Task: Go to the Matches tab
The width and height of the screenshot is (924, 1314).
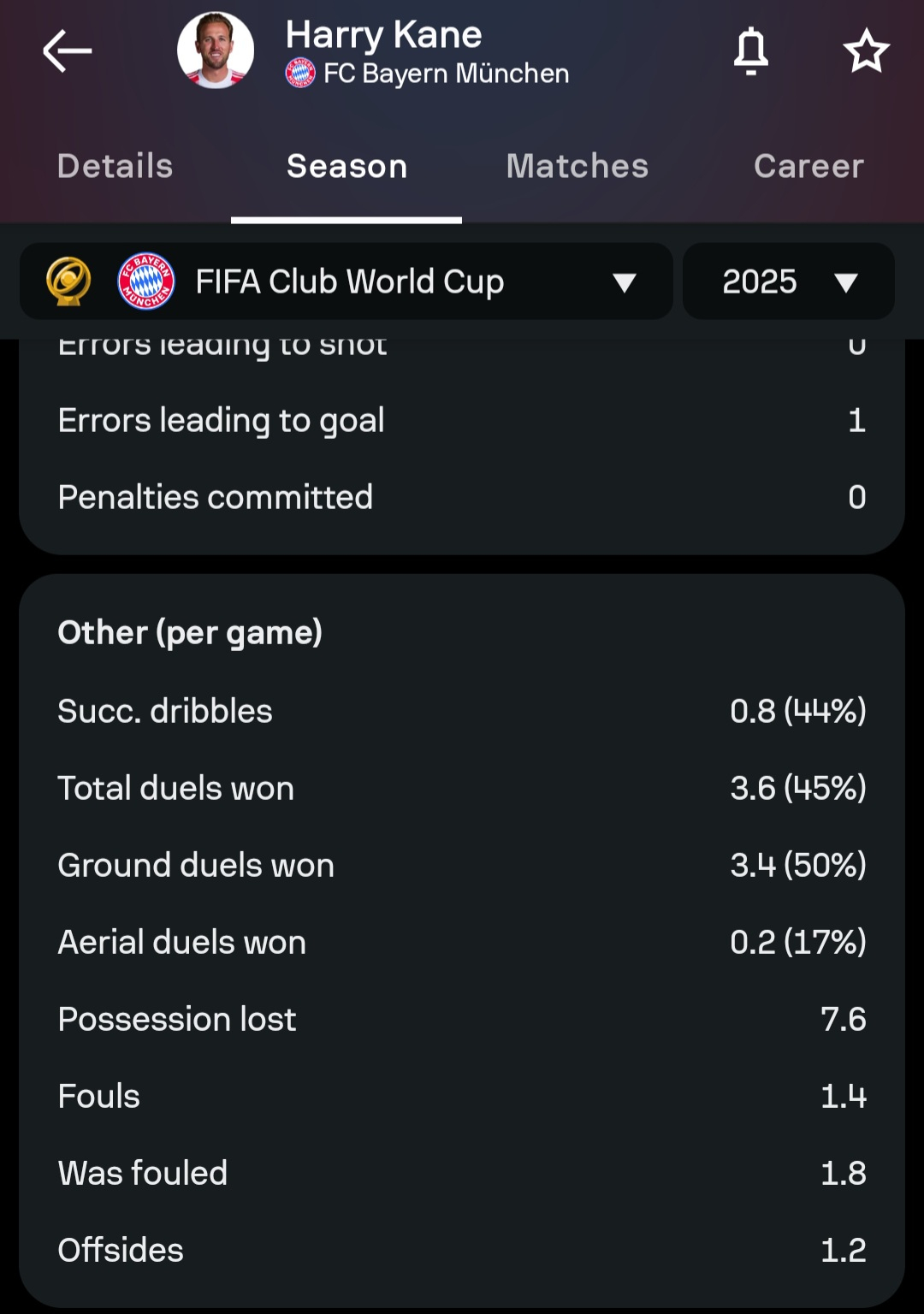Action: 577,166
